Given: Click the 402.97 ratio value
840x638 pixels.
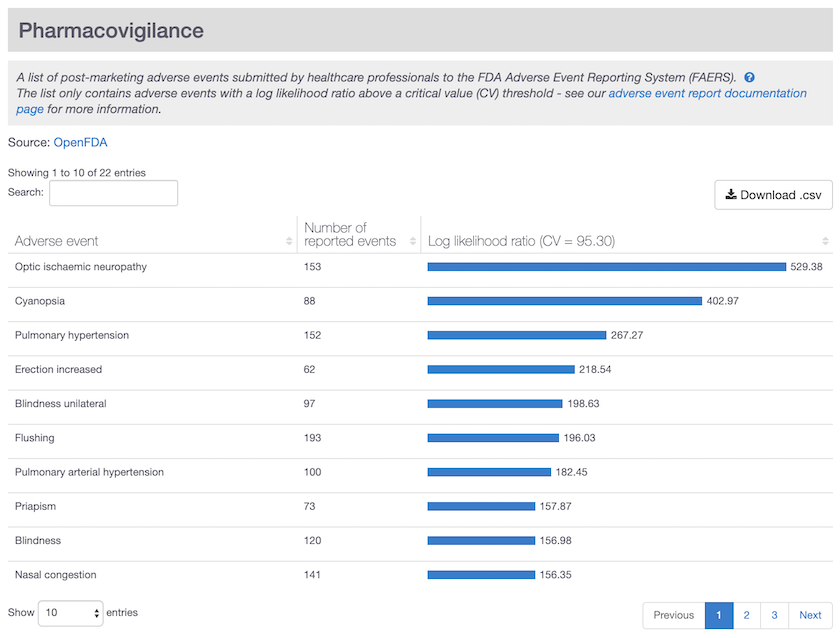Looking at the screenshot, I should pos(723,301).
